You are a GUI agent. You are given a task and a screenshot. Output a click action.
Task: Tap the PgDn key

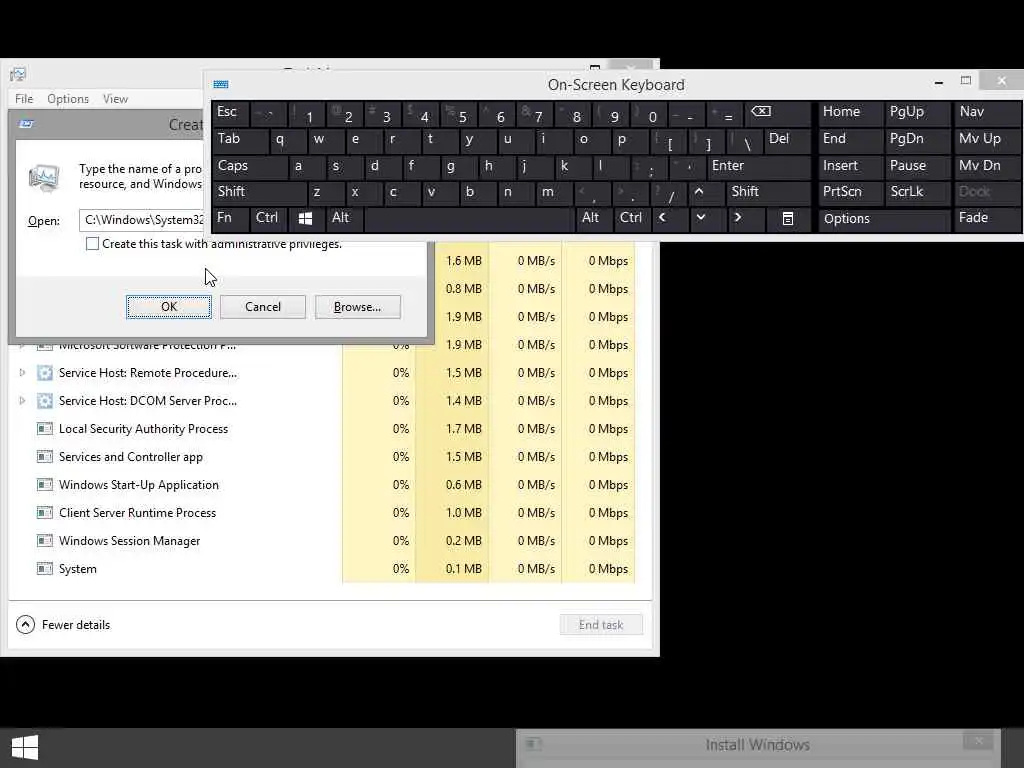point(917,139)
